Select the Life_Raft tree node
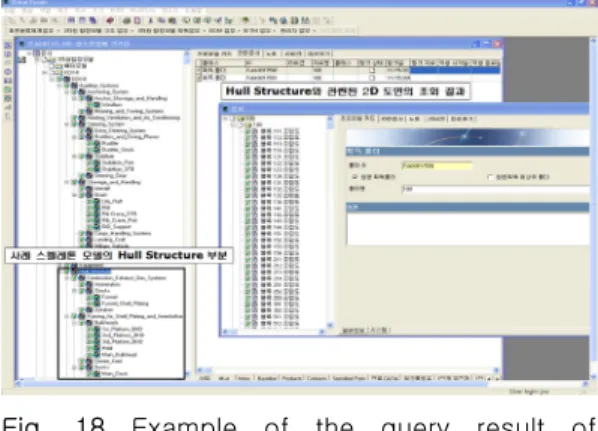This screenshot has height=431, width=598. pos(112,201)
